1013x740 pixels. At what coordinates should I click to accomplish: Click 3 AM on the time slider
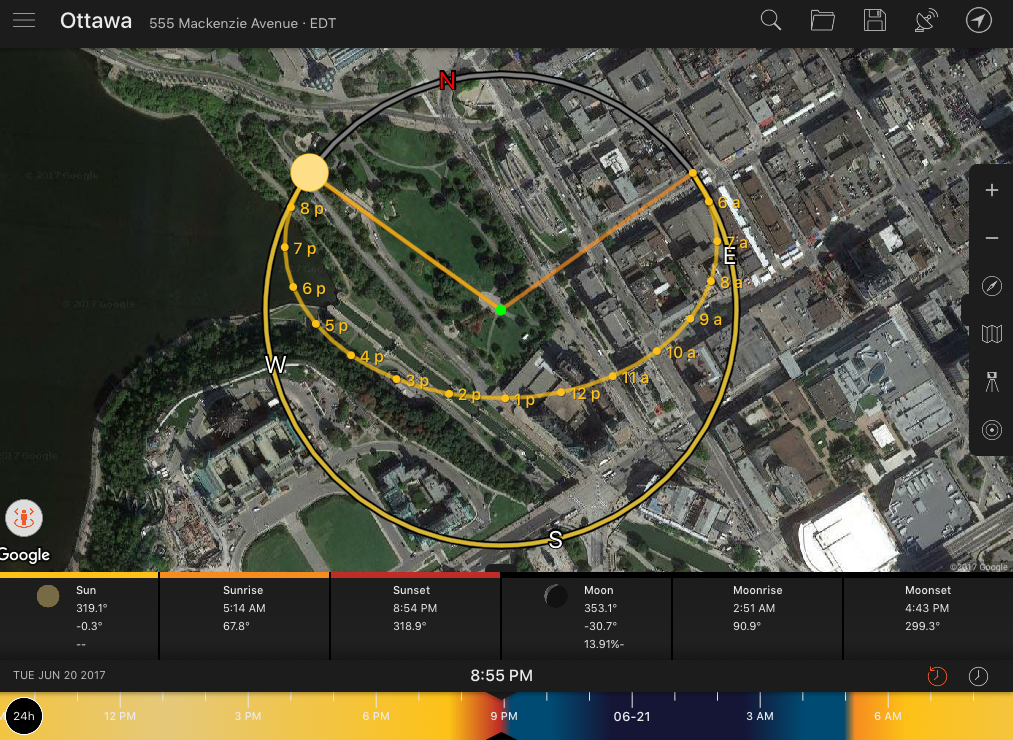(760, 716)
